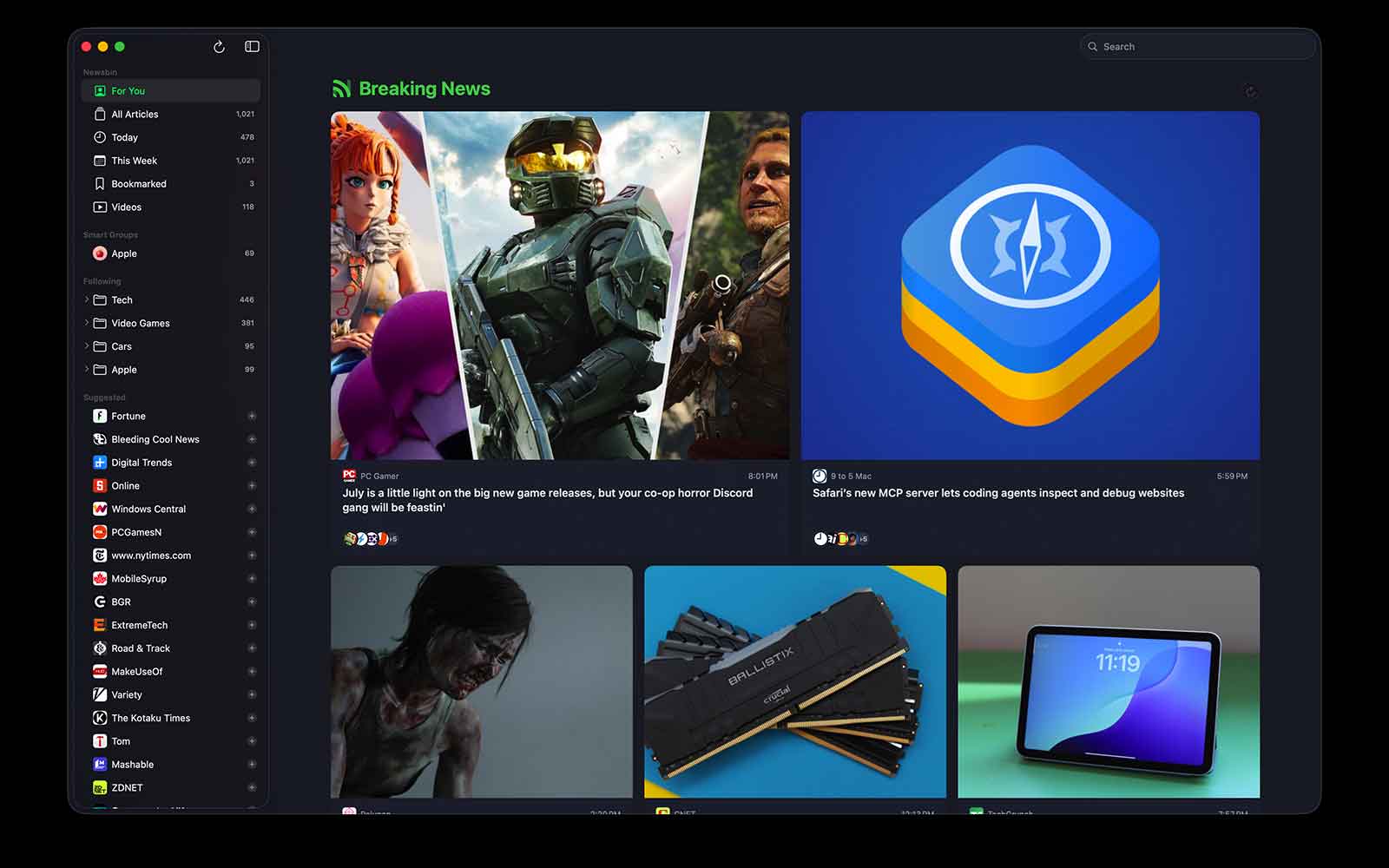This screenshot has height=868, width=1389.
Task: Reload Breaking News with the refresh icon
Action: (1250, 91)
